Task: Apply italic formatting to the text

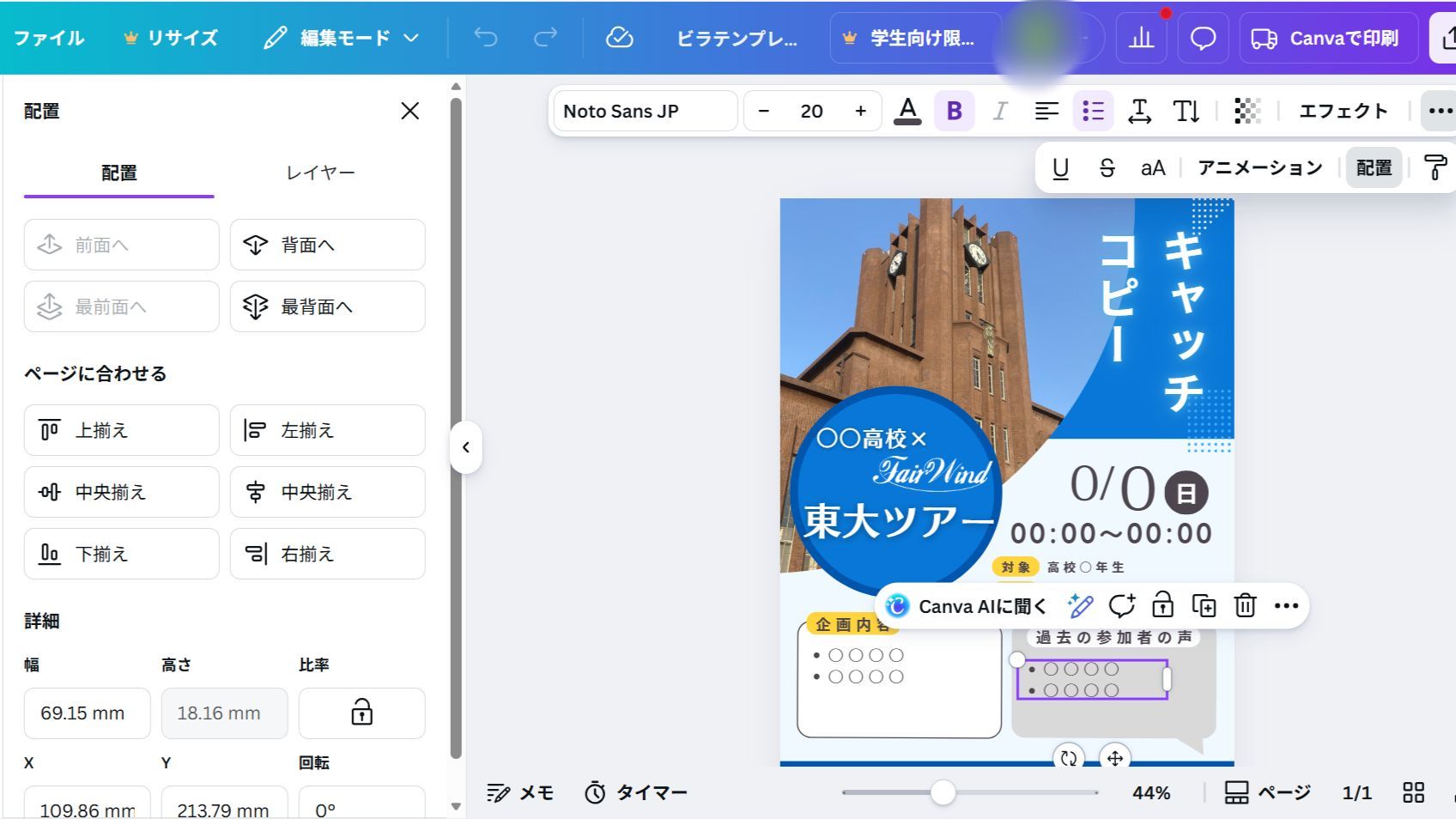Action: click(x=999, y=110)
